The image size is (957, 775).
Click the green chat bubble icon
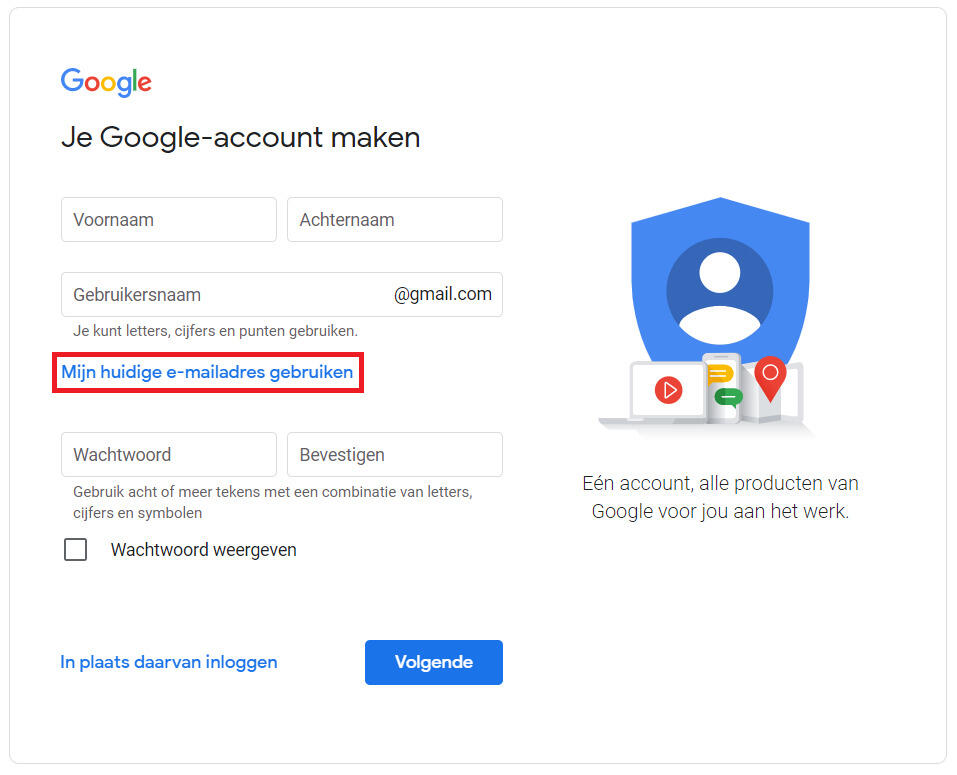[x=728, y=398]
